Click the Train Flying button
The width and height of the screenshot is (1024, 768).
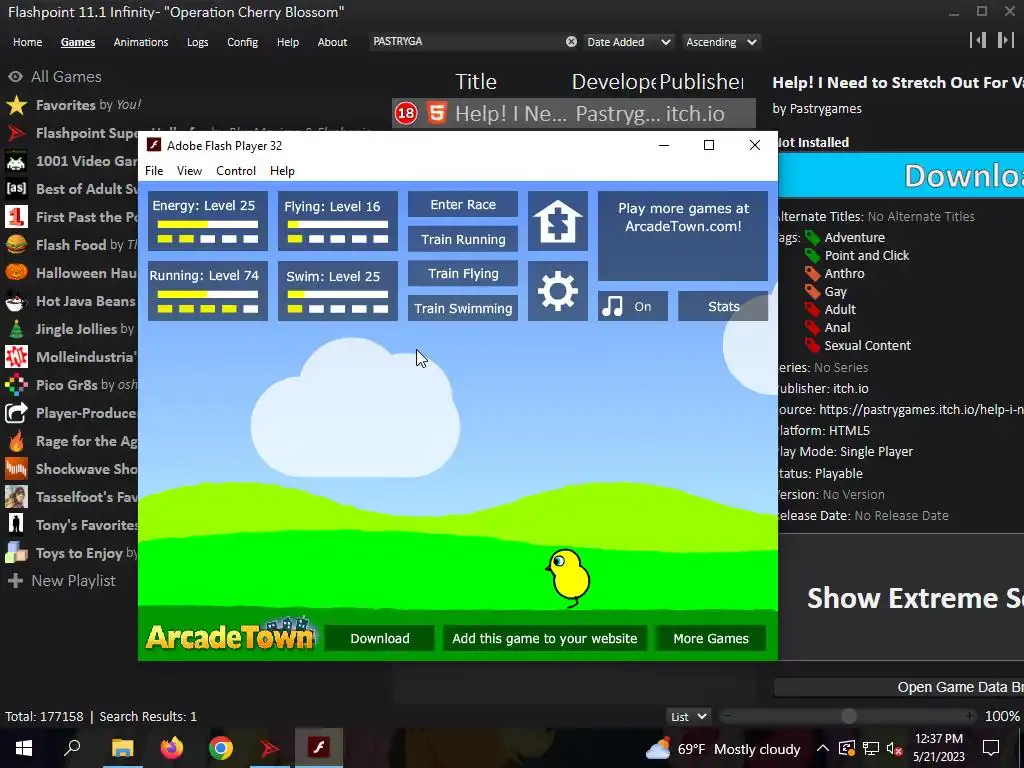pos(463,274)
